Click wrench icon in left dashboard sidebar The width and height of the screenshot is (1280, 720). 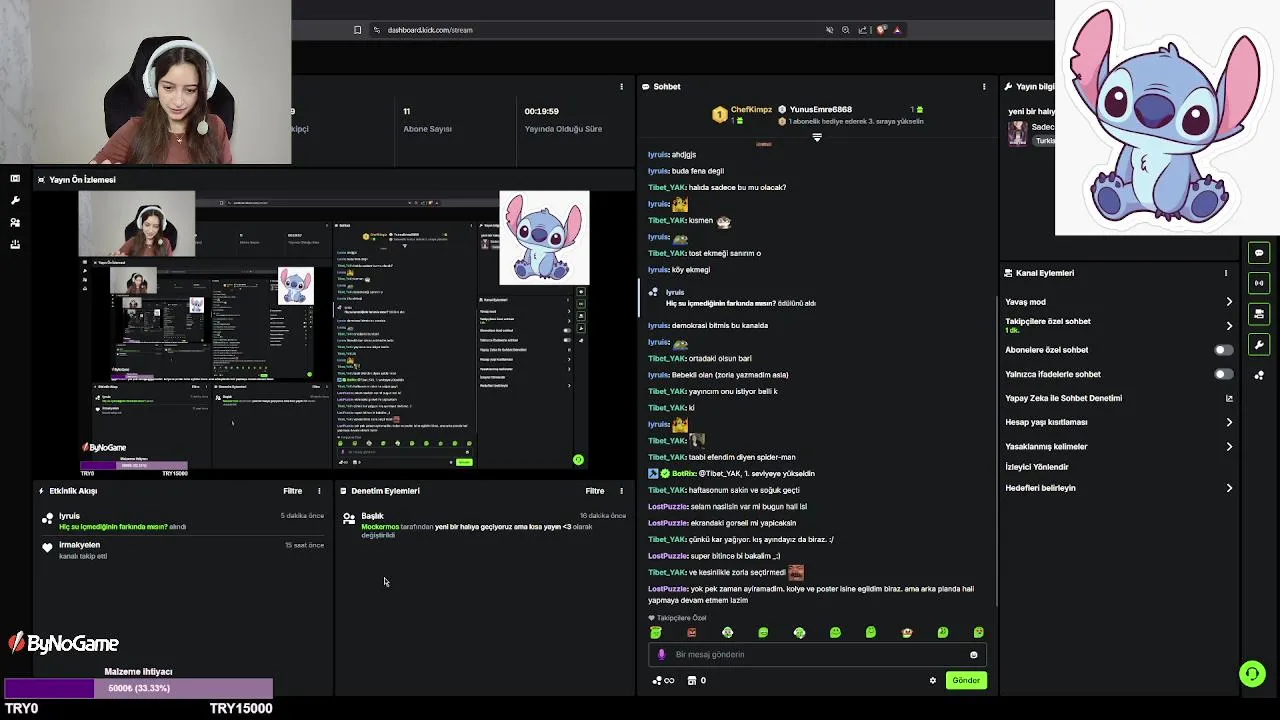pos(15,200)
